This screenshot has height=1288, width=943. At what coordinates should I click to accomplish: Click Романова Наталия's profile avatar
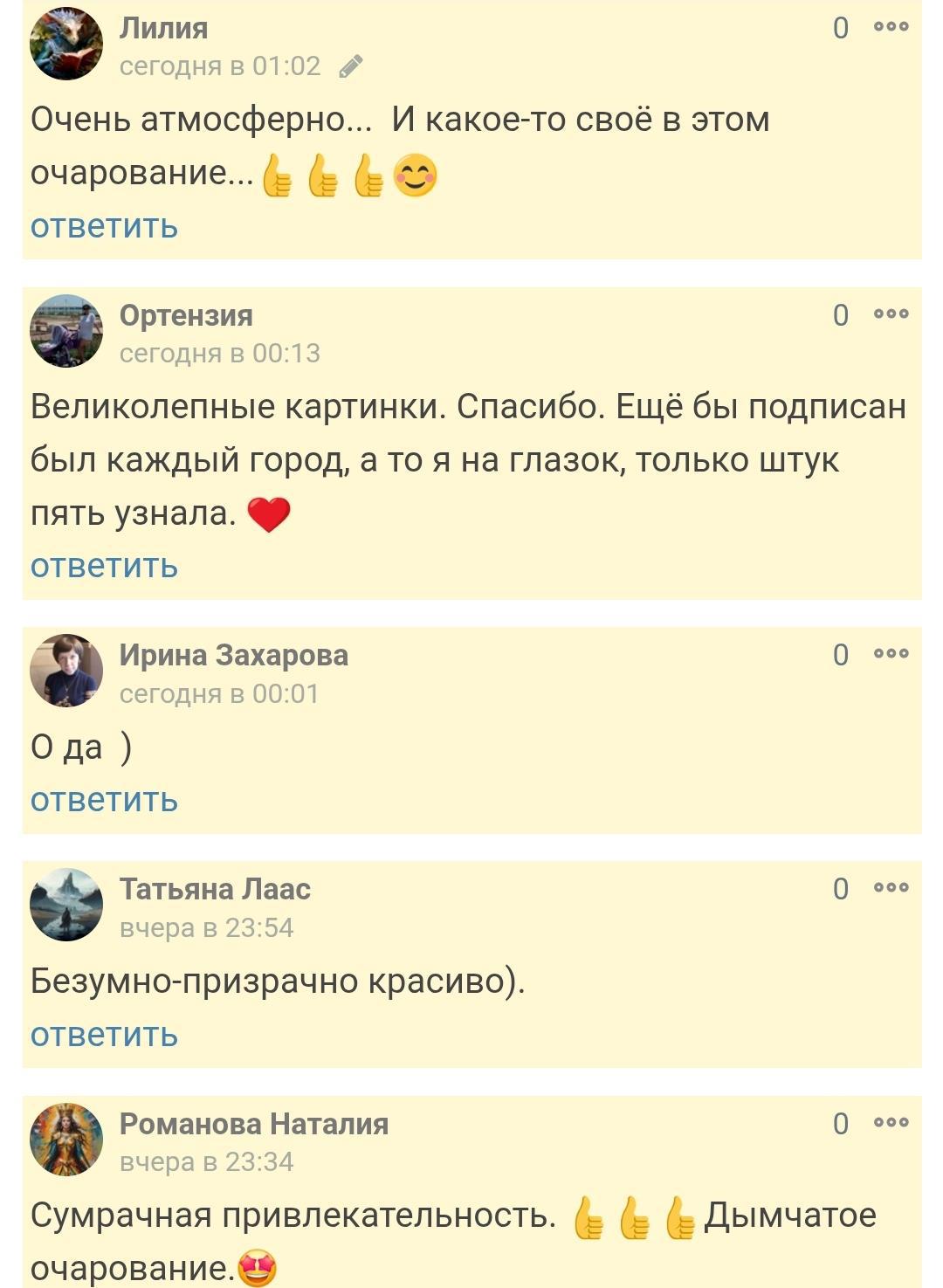click(66, 1140)
